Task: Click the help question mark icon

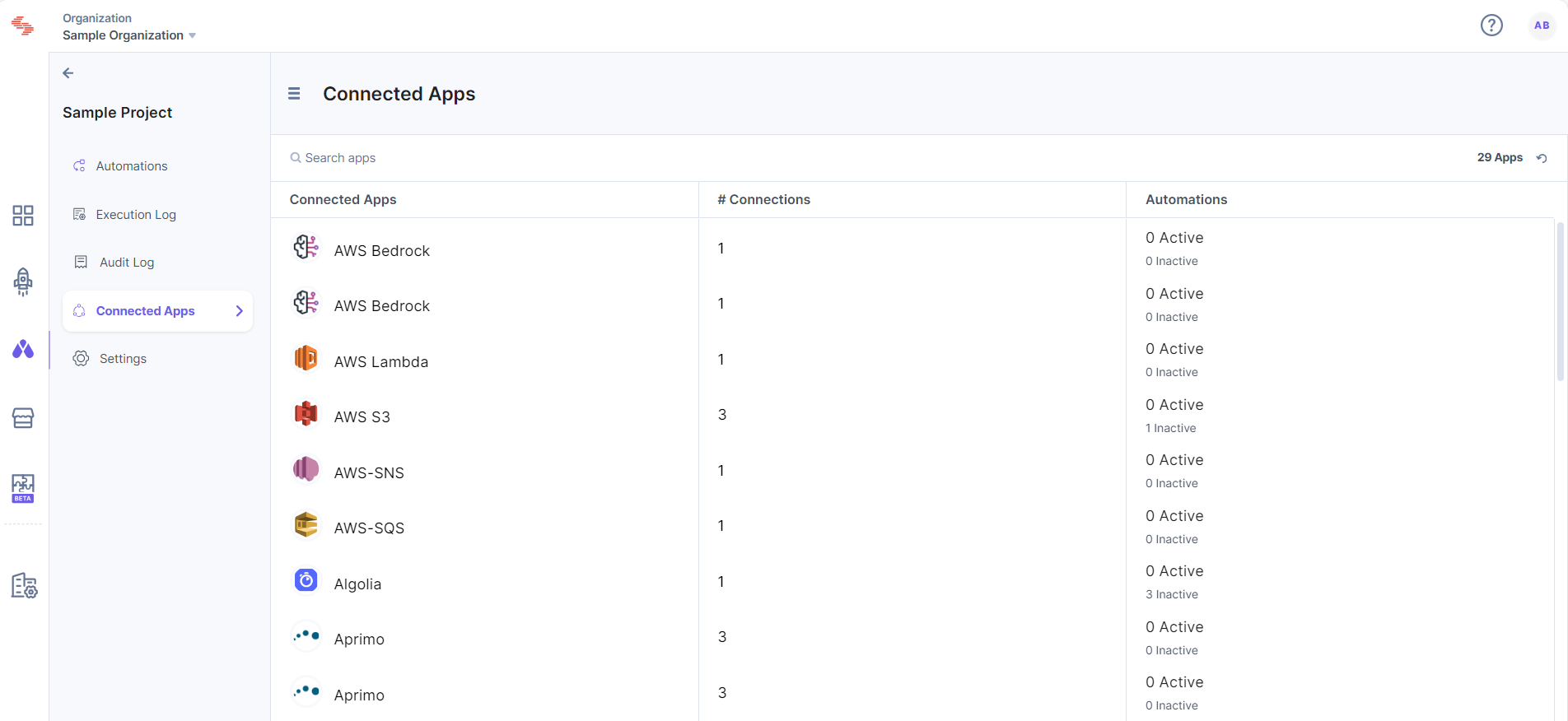Action: [1491, 26]
